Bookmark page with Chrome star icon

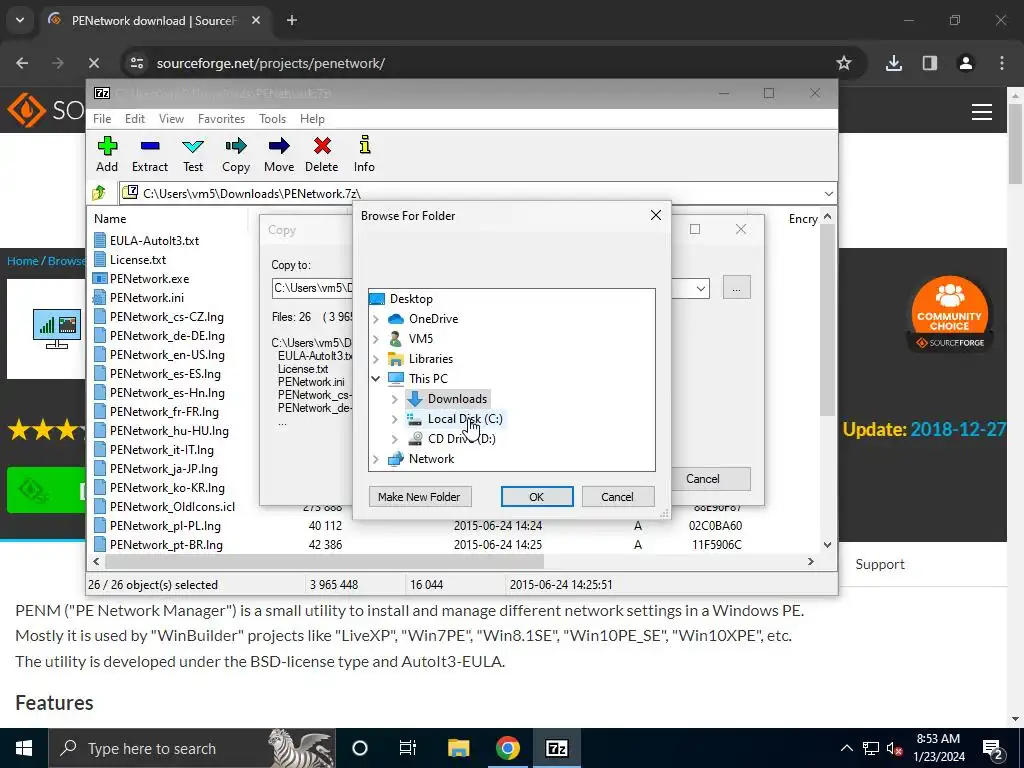click(x=844, y=63)
